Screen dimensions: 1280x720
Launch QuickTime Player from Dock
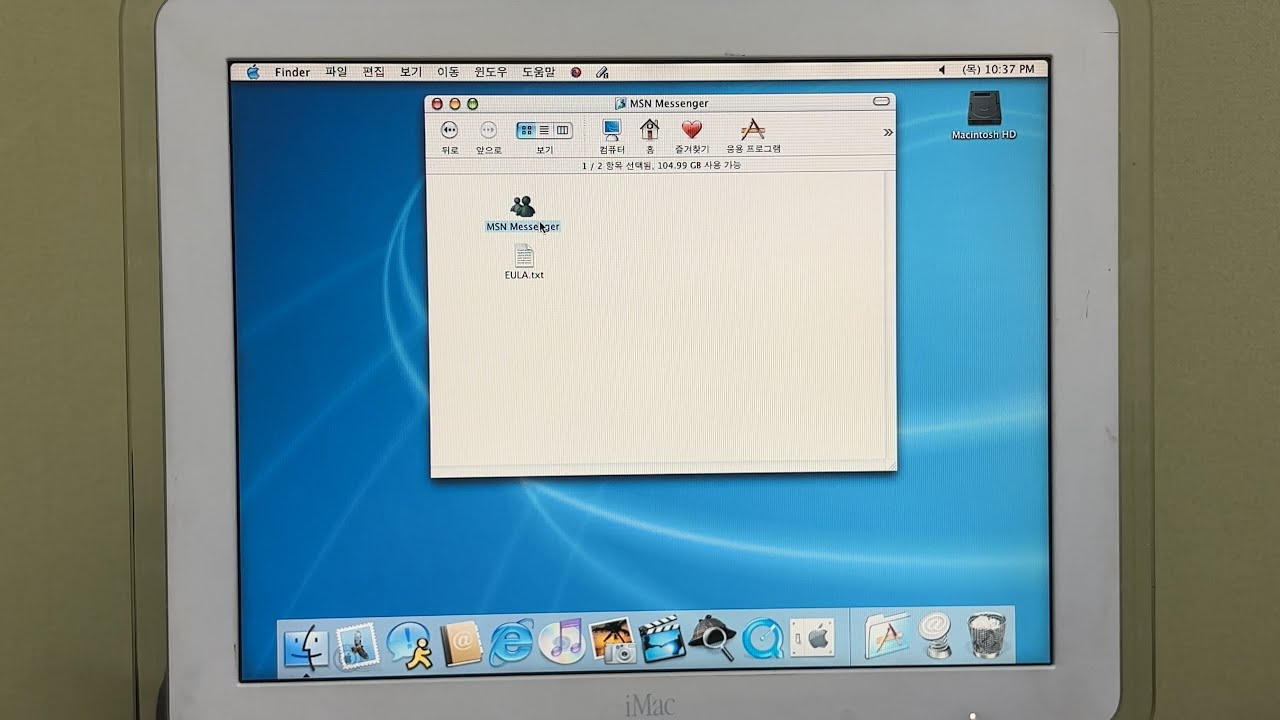(x=765, y=638)
